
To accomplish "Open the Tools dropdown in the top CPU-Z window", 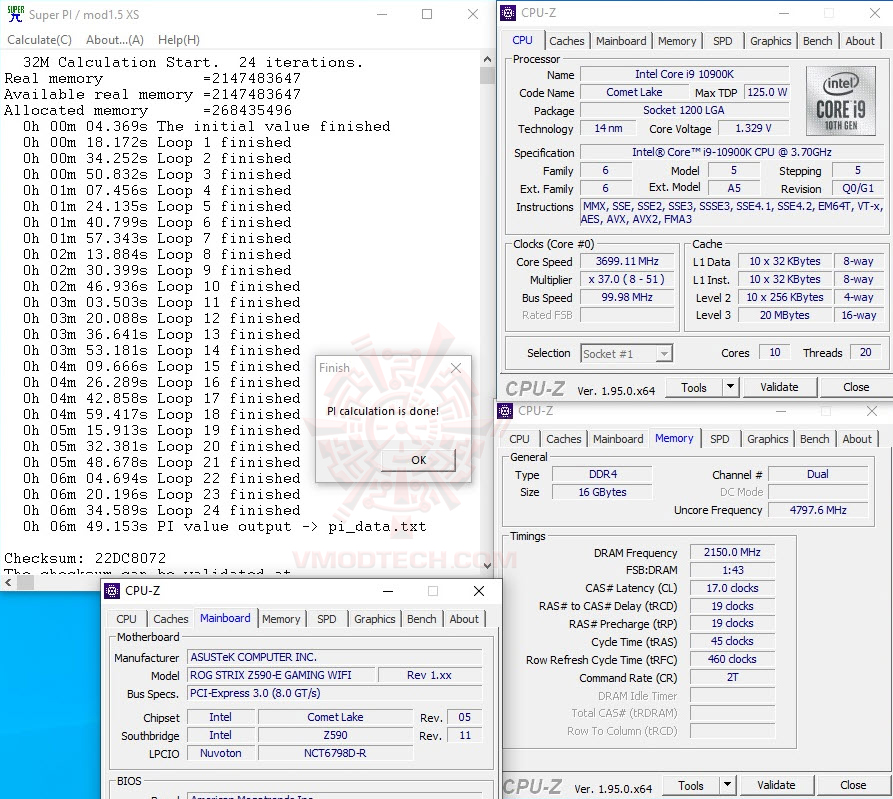I will [731, 386].
